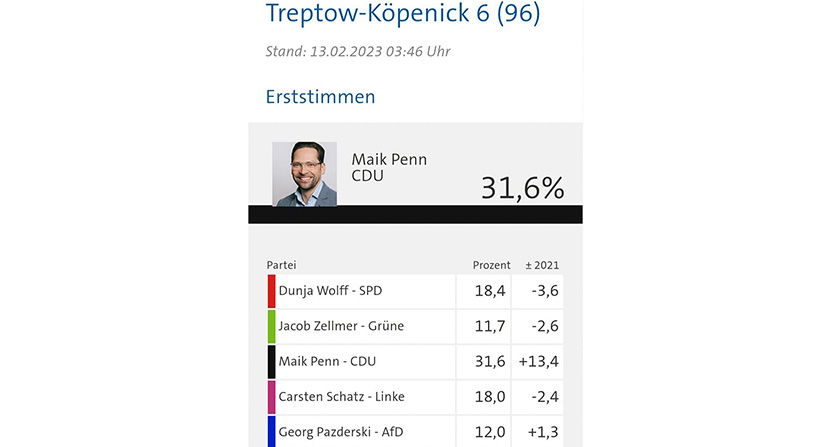Image resolution: width=831 pixels, height=447 pixels.
Task: Click the ± 2021 column header
Action: click(542, 265)
